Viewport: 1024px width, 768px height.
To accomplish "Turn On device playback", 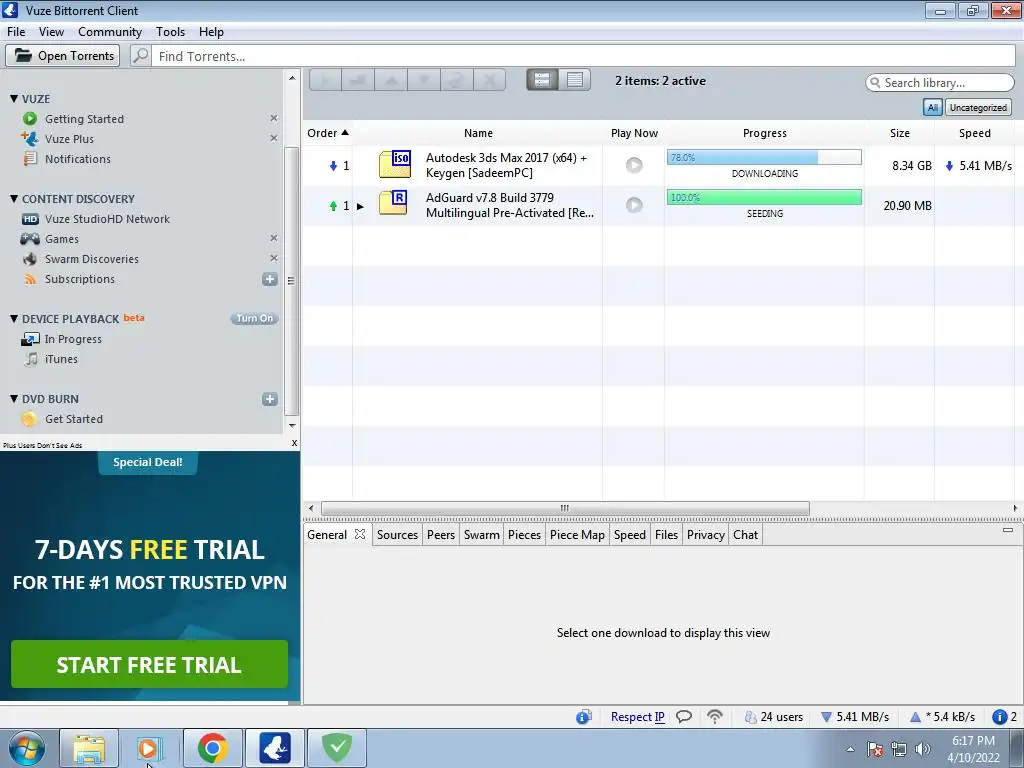I will pos(254,318).
